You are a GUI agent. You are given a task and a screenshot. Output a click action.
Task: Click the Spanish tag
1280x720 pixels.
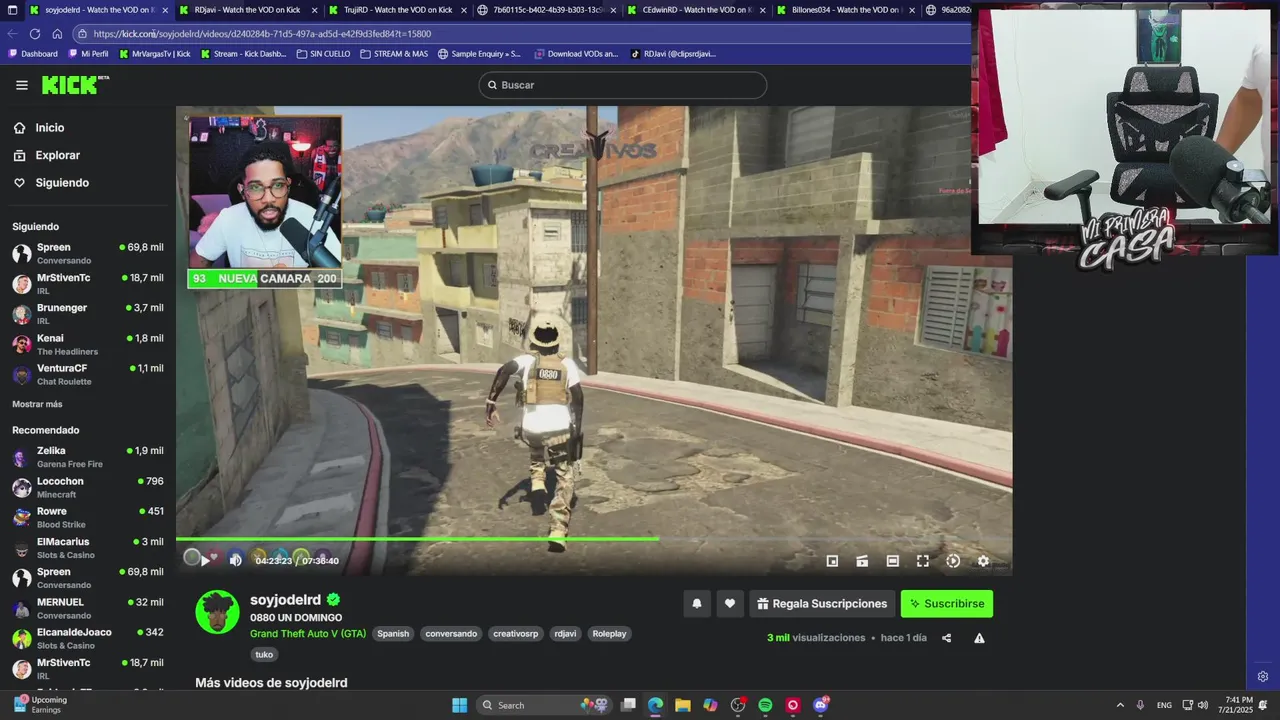tap(393, 634)
